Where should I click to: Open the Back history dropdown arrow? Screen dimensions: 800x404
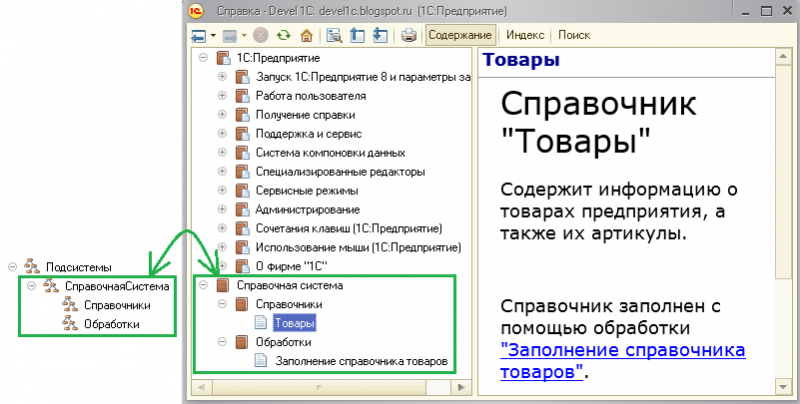[213, 36]
